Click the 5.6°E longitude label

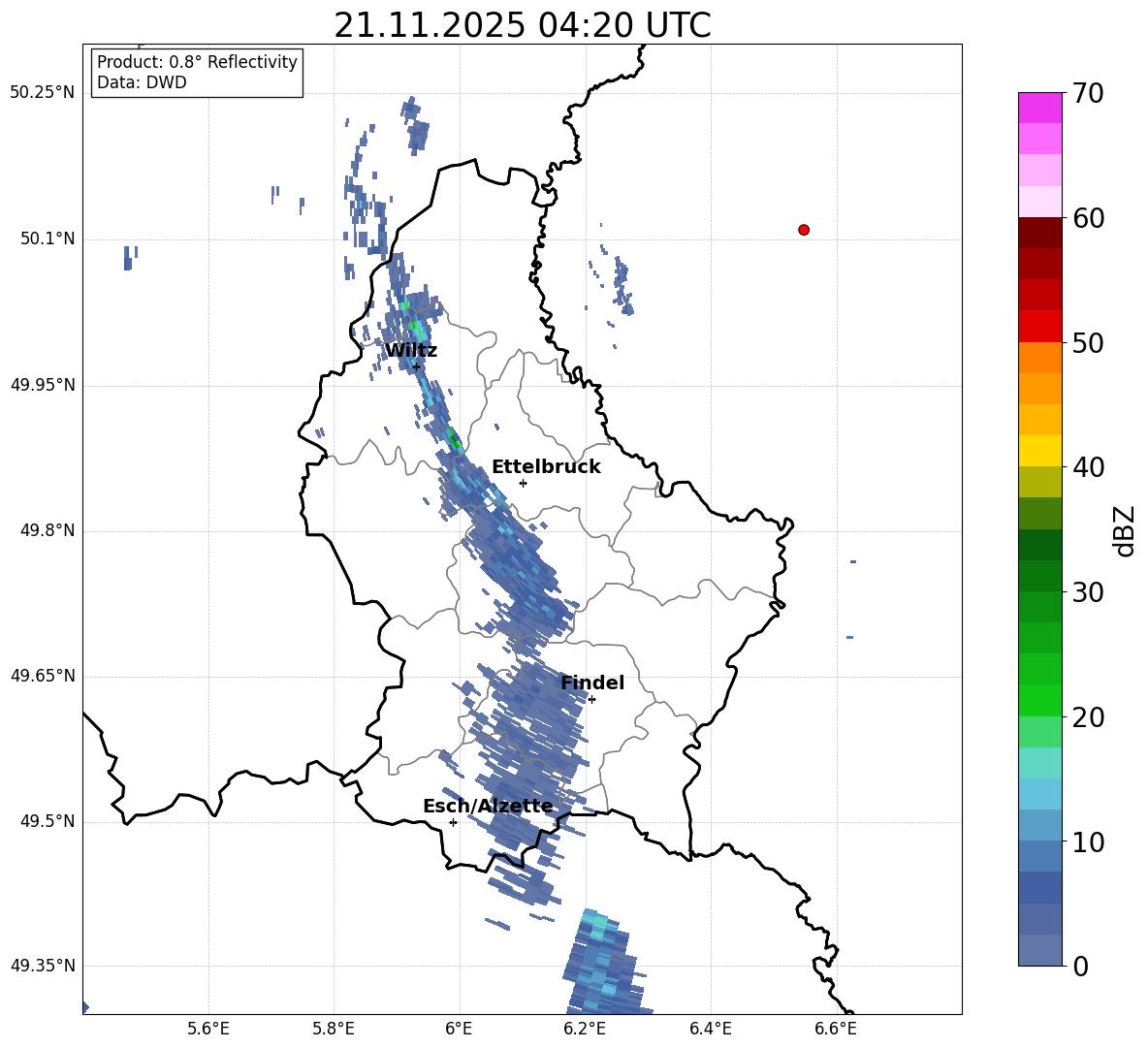tap(208, 1029)
